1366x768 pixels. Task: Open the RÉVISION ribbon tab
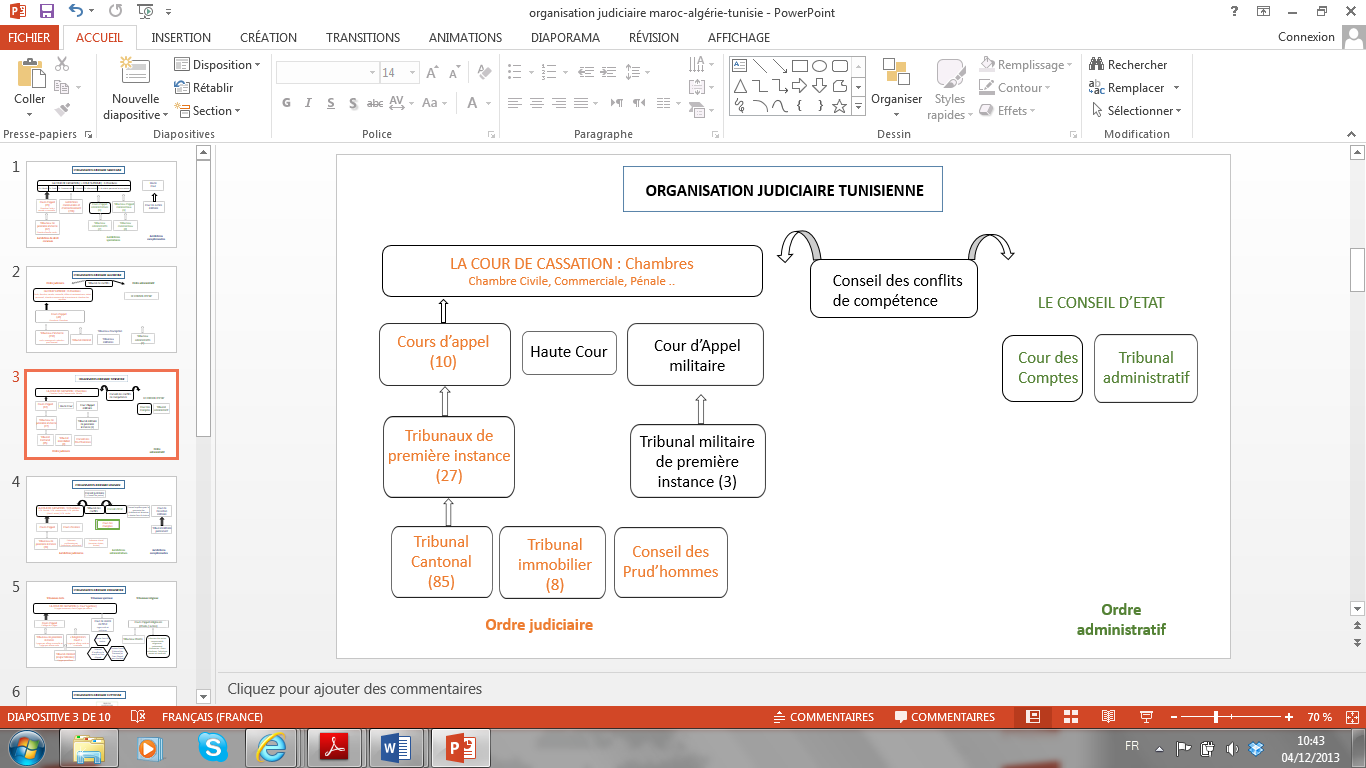tap(653, 38)
